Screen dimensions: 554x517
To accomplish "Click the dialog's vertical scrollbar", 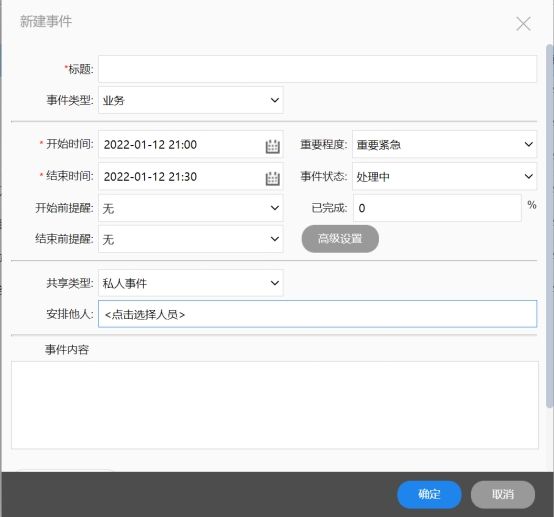I will click(550, 226).
